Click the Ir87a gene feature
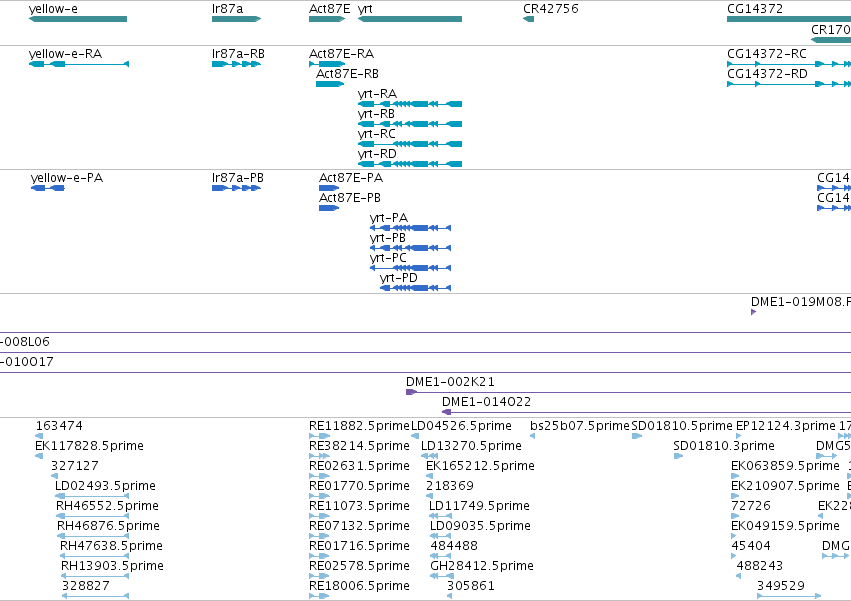 [237, 19]
